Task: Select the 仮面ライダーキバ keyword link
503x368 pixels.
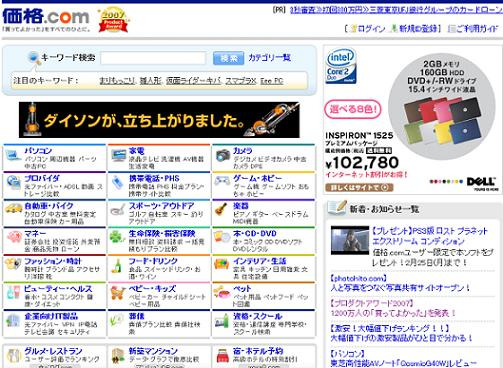Action: tap(194, 81)
